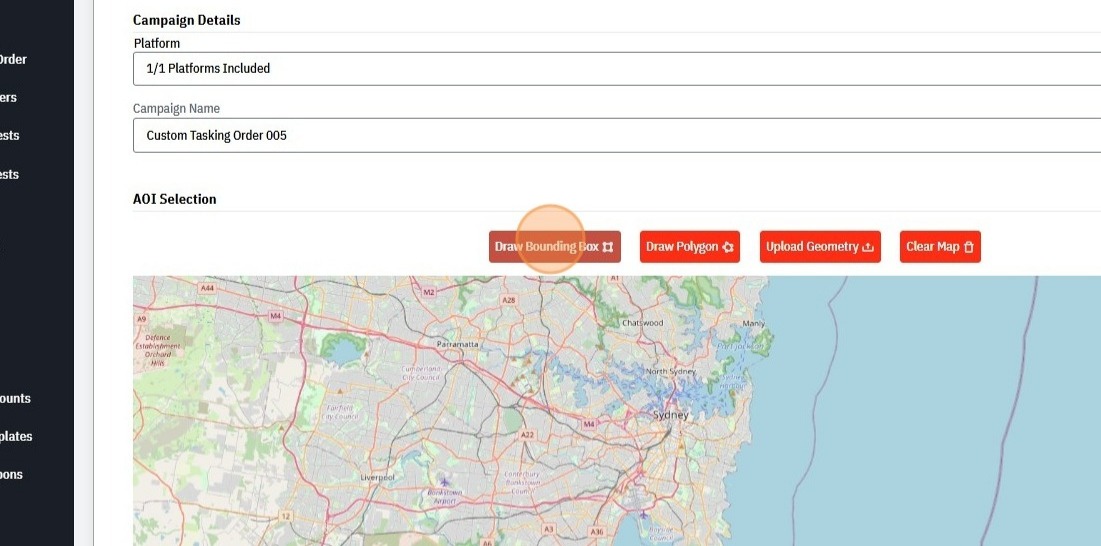Click the Manly label on the map
1101x546 pixels.
tap(753, 324)
